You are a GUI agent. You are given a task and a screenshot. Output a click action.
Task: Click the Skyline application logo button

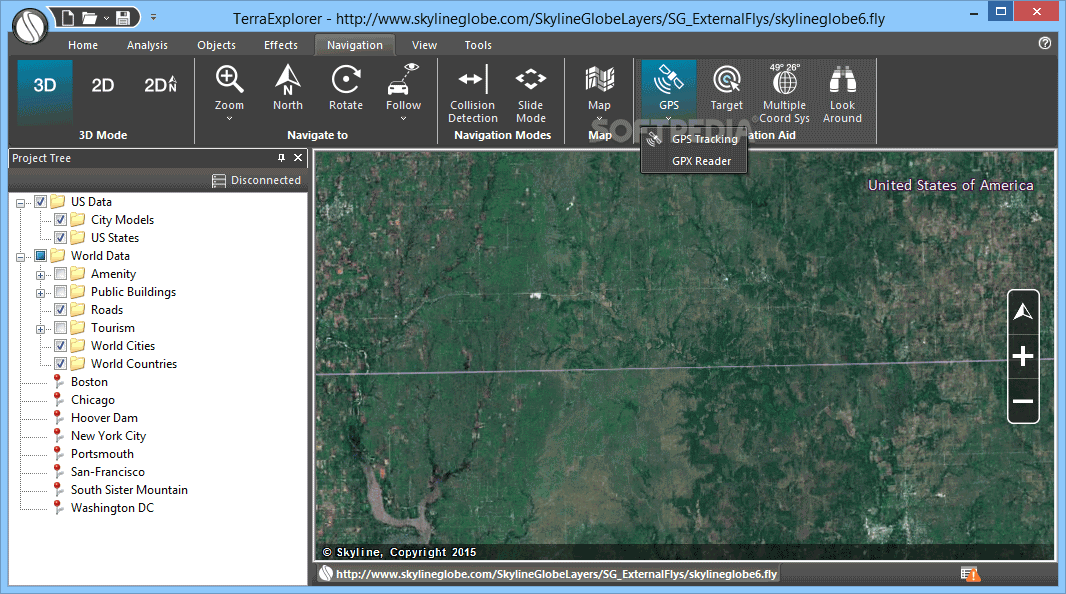(30, 26)
